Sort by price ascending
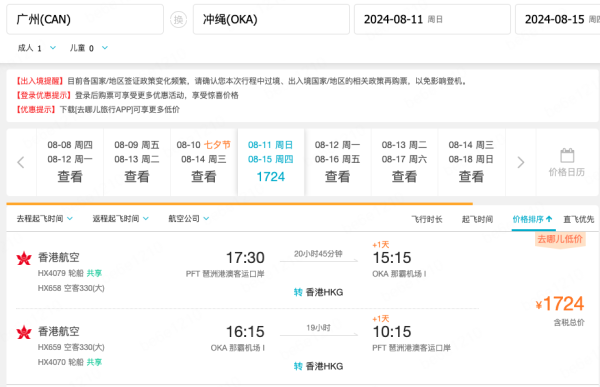 tap(532, 219)
